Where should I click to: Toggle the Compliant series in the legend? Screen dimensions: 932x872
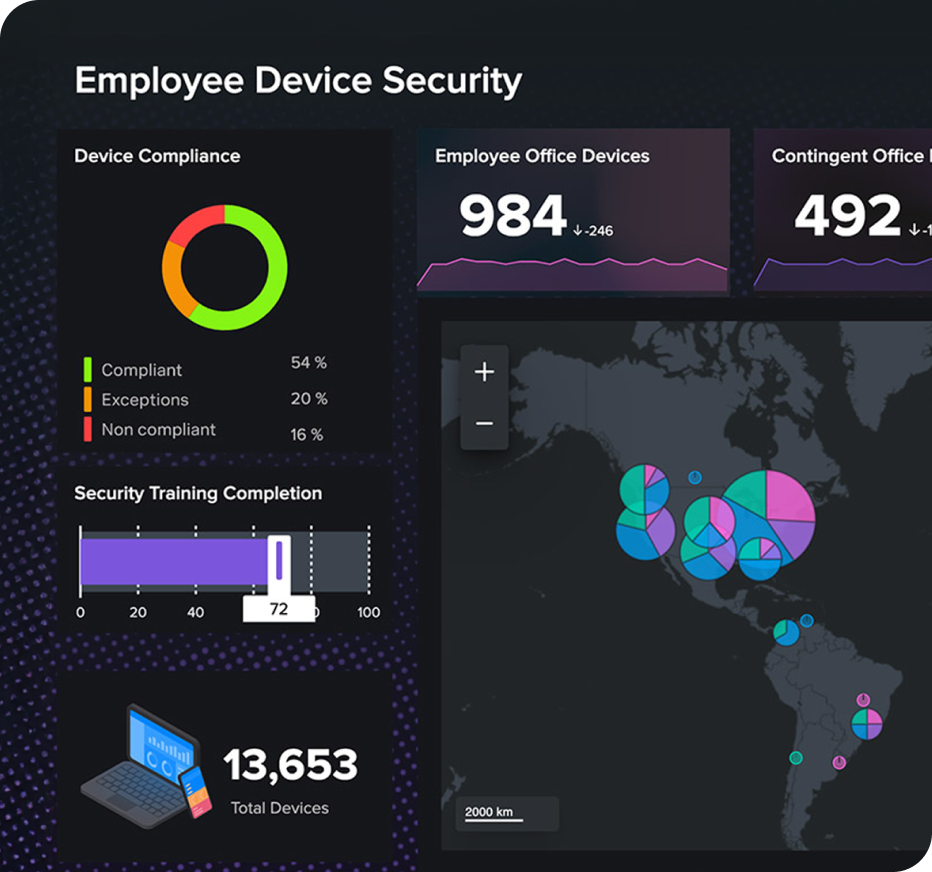point(140,369)
